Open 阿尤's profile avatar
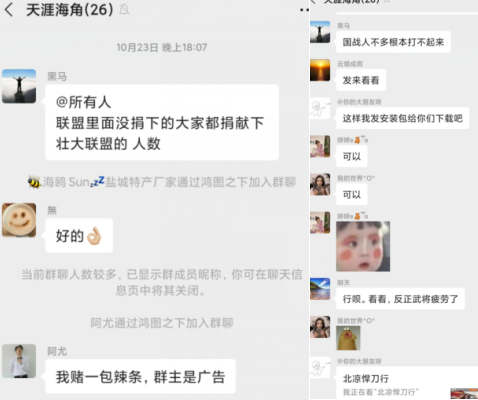Image resolution: width=478 pixels, height=400 pixels. (19, 361)
